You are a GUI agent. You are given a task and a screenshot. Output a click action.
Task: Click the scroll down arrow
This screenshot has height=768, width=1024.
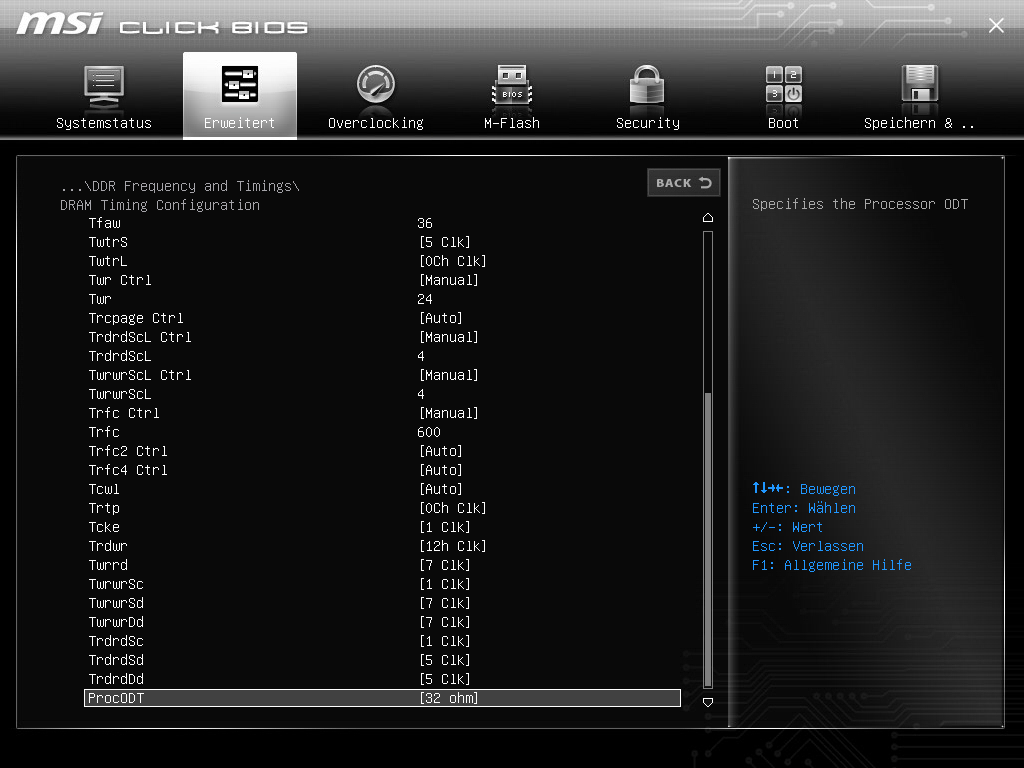[x=708, y=702]
